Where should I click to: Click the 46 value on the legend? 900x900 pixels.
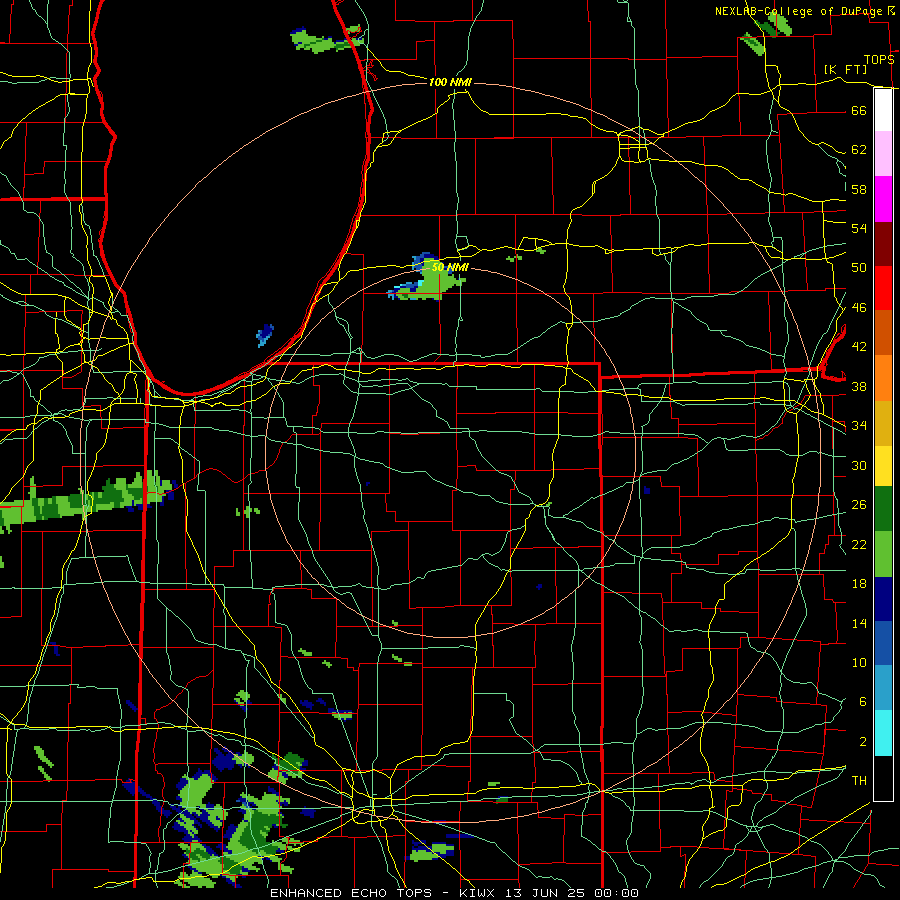point(859,308)
